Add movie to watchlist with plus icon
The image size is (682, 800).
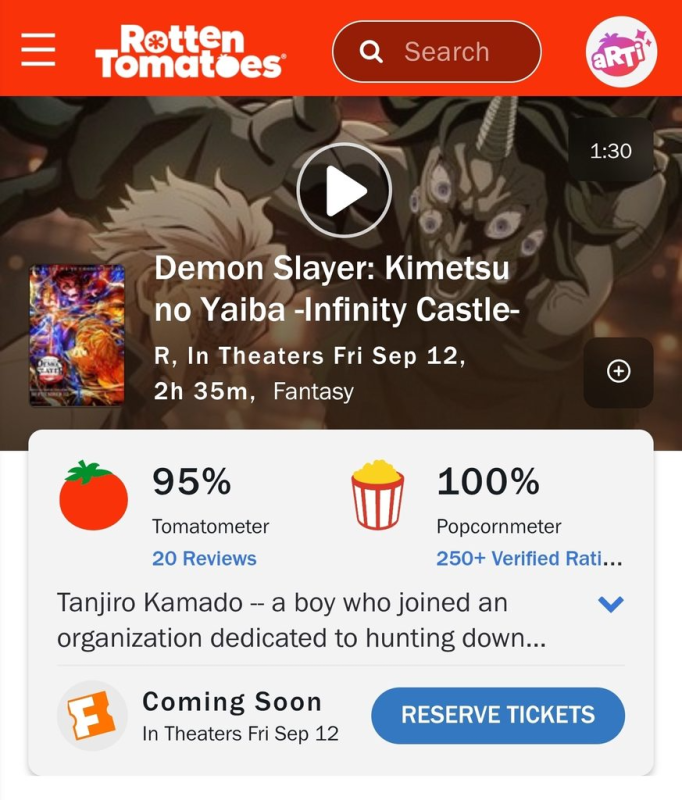[x=618, y=371]
